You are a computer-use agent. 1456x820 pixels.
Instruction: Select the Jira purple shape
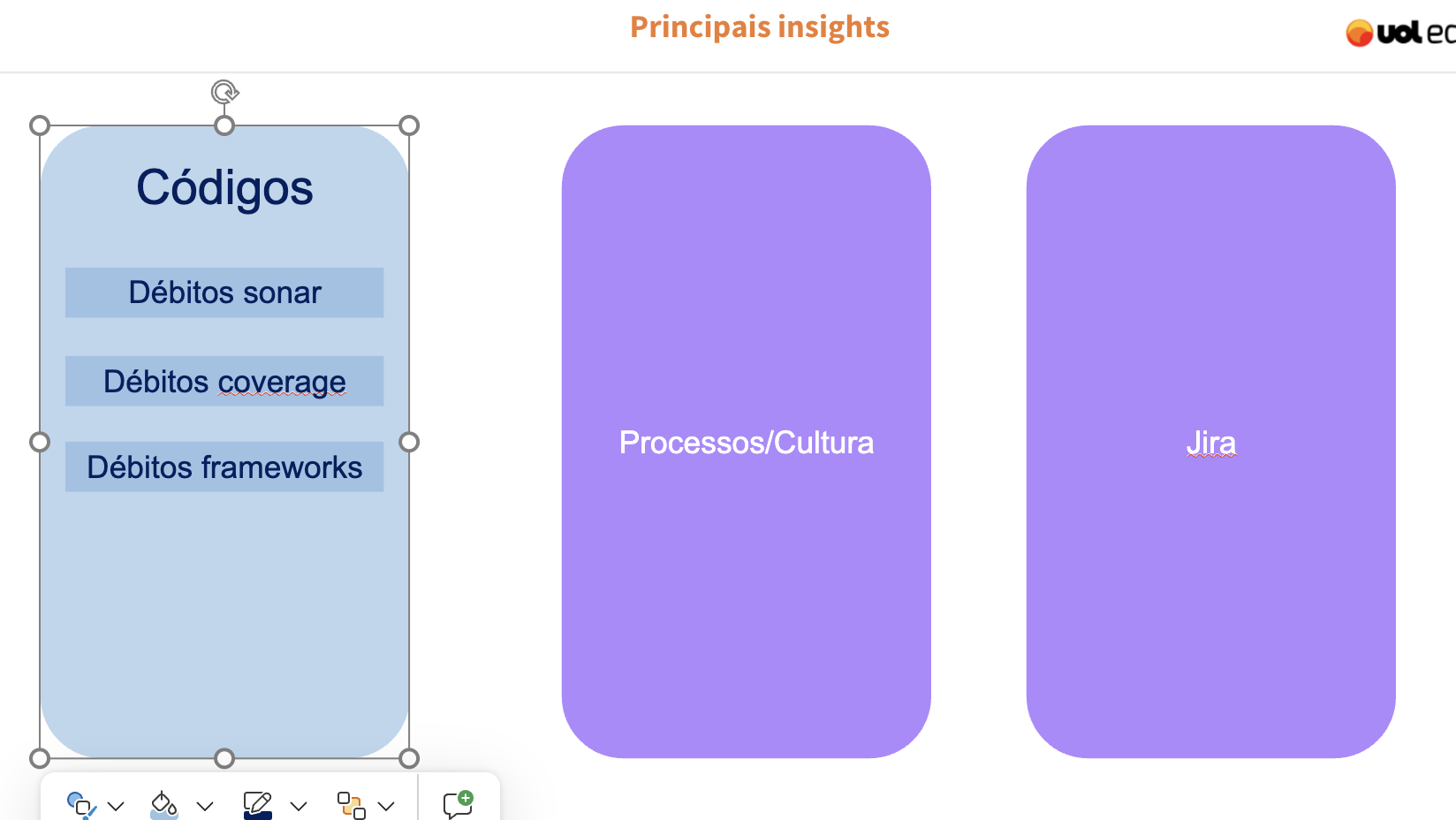[x=1210, y=574]
